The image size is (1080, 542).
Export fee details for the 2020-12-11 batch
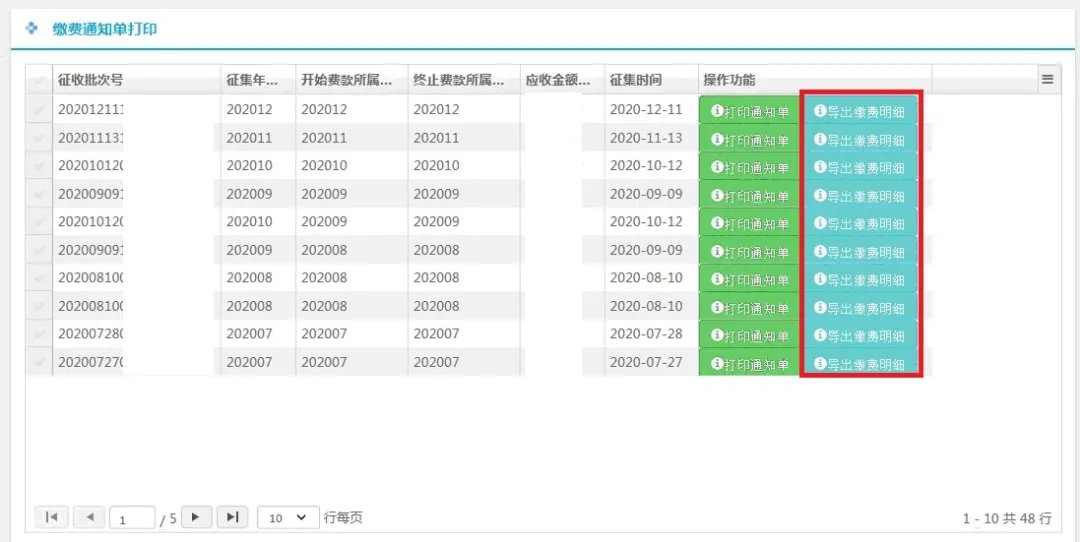(x=860, y=111)
